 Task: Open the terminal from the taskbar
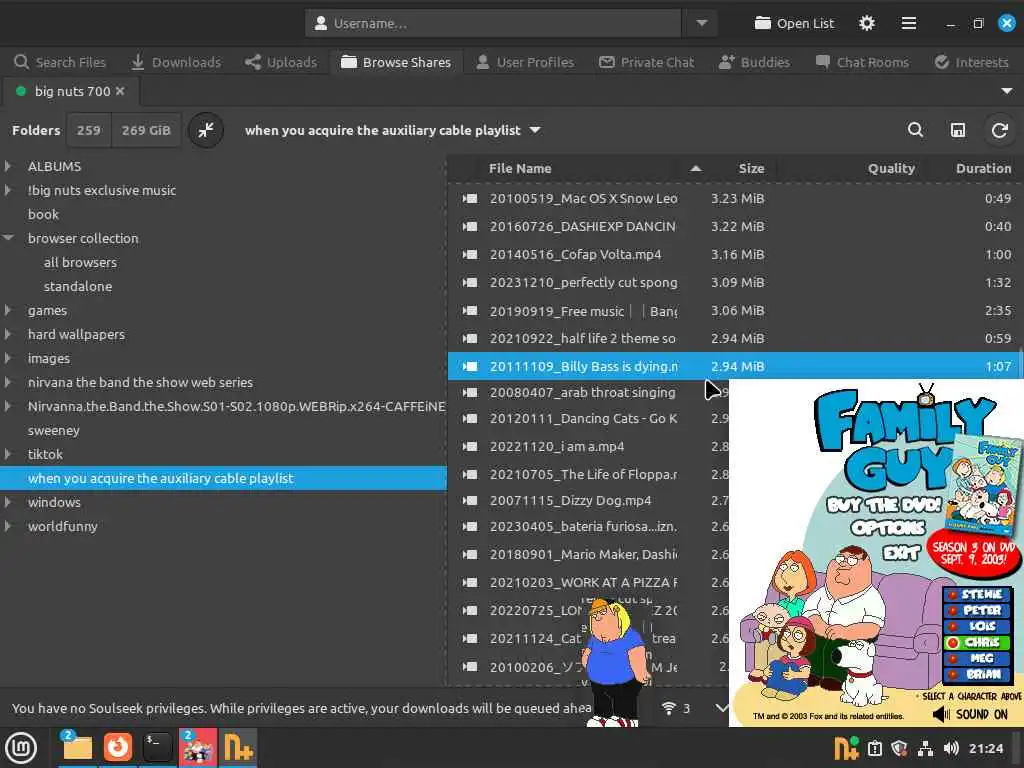click(157, 747)
